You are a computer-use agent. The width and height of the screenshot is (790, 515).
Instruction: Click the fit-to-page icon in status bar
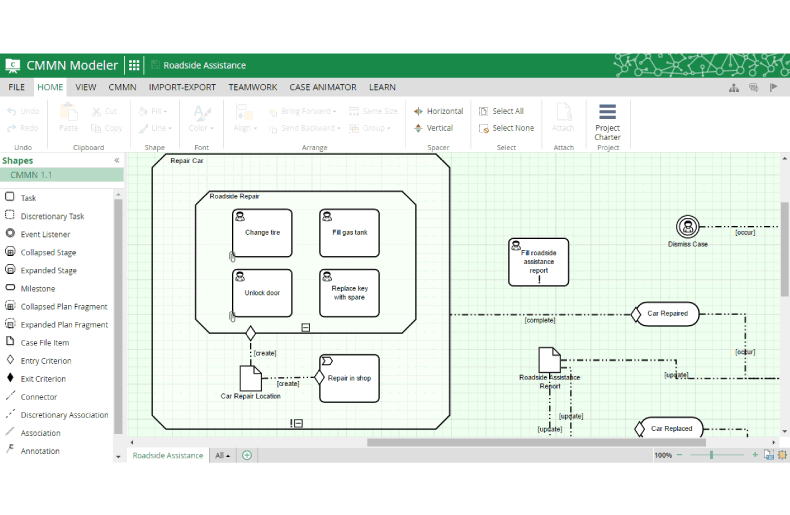coord(769,455)
